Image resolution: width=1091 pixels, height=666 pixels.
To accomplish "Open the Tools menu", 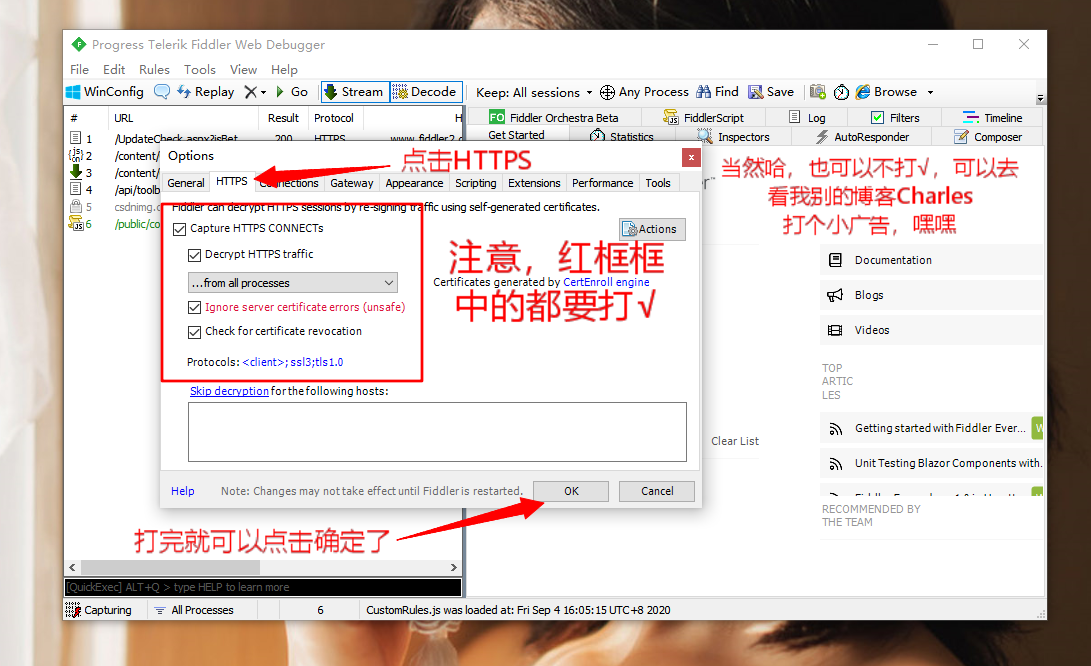I will point(200,70).
